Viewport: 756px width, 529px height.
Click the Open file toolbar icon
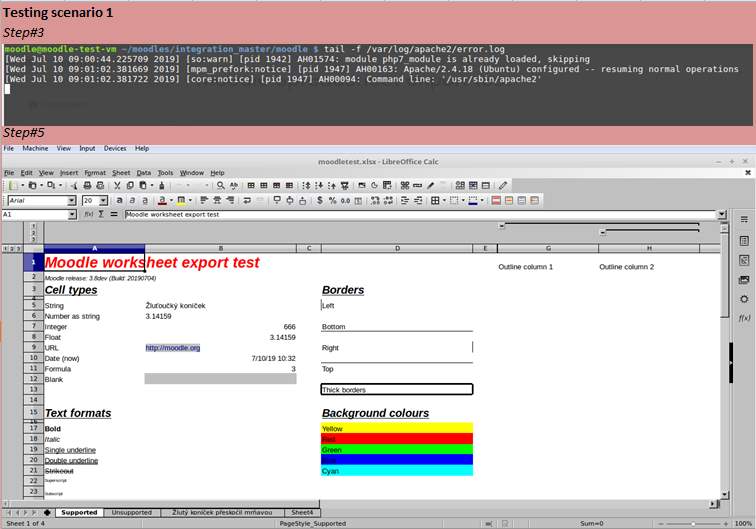[x=32, y=185]
